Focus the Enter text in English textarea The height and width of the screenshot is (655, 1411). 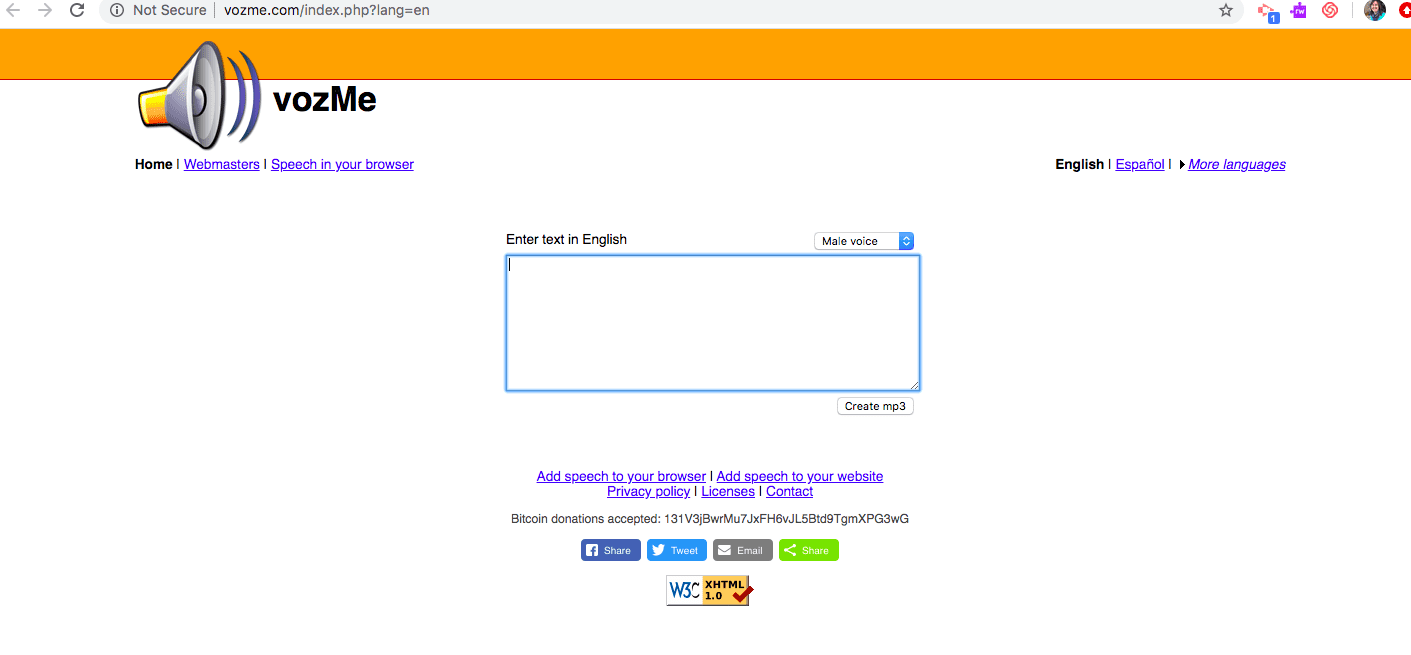click(713, 323)
